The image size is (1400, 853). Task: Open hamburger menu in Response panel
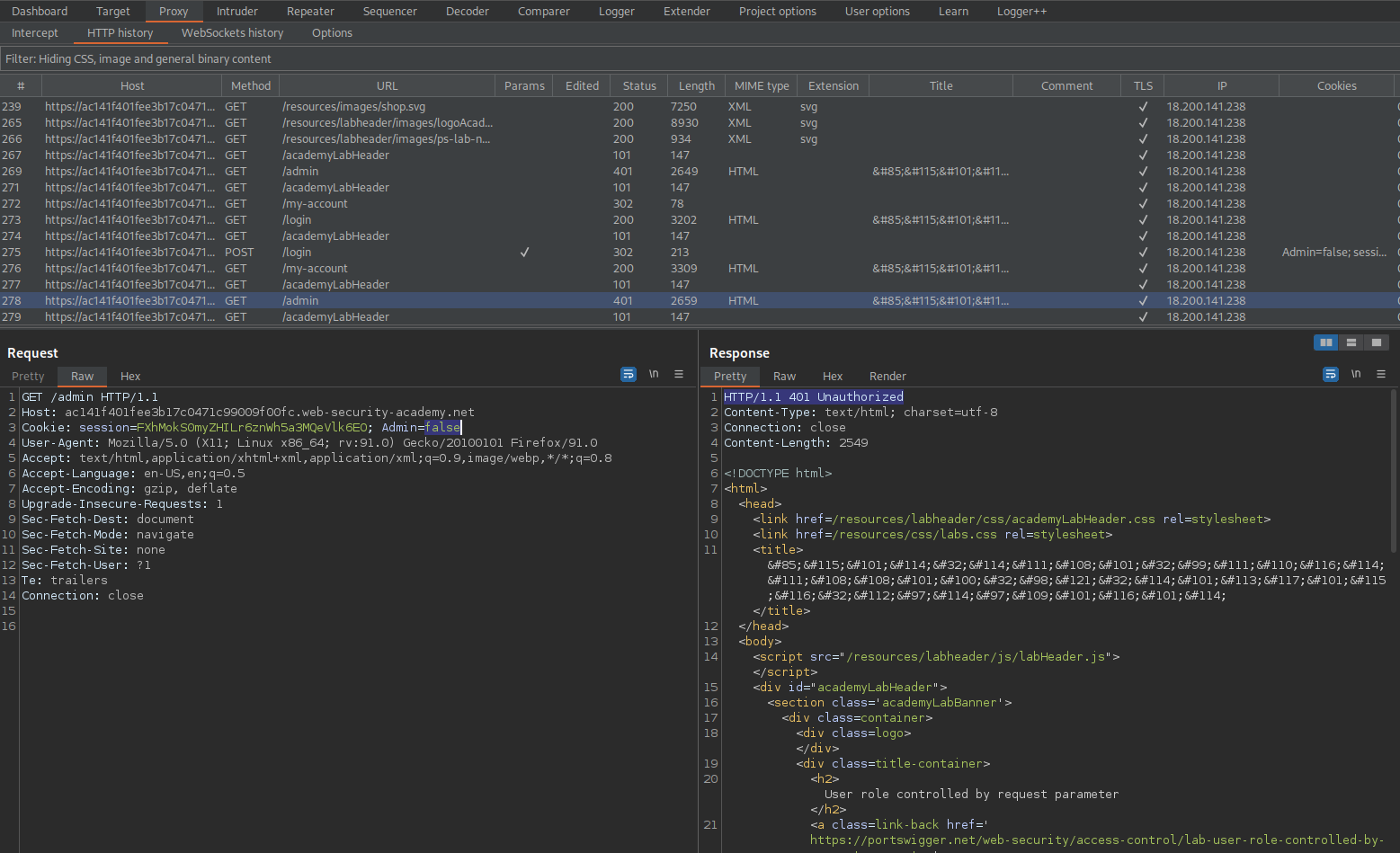tap(1381, 374)
